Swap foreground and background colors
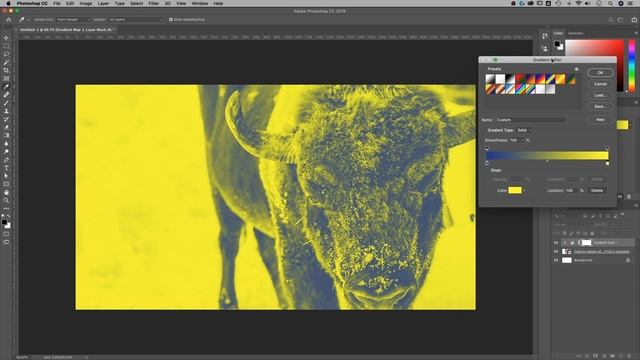This screenshot has width=640, height=360. coord(9,216)
